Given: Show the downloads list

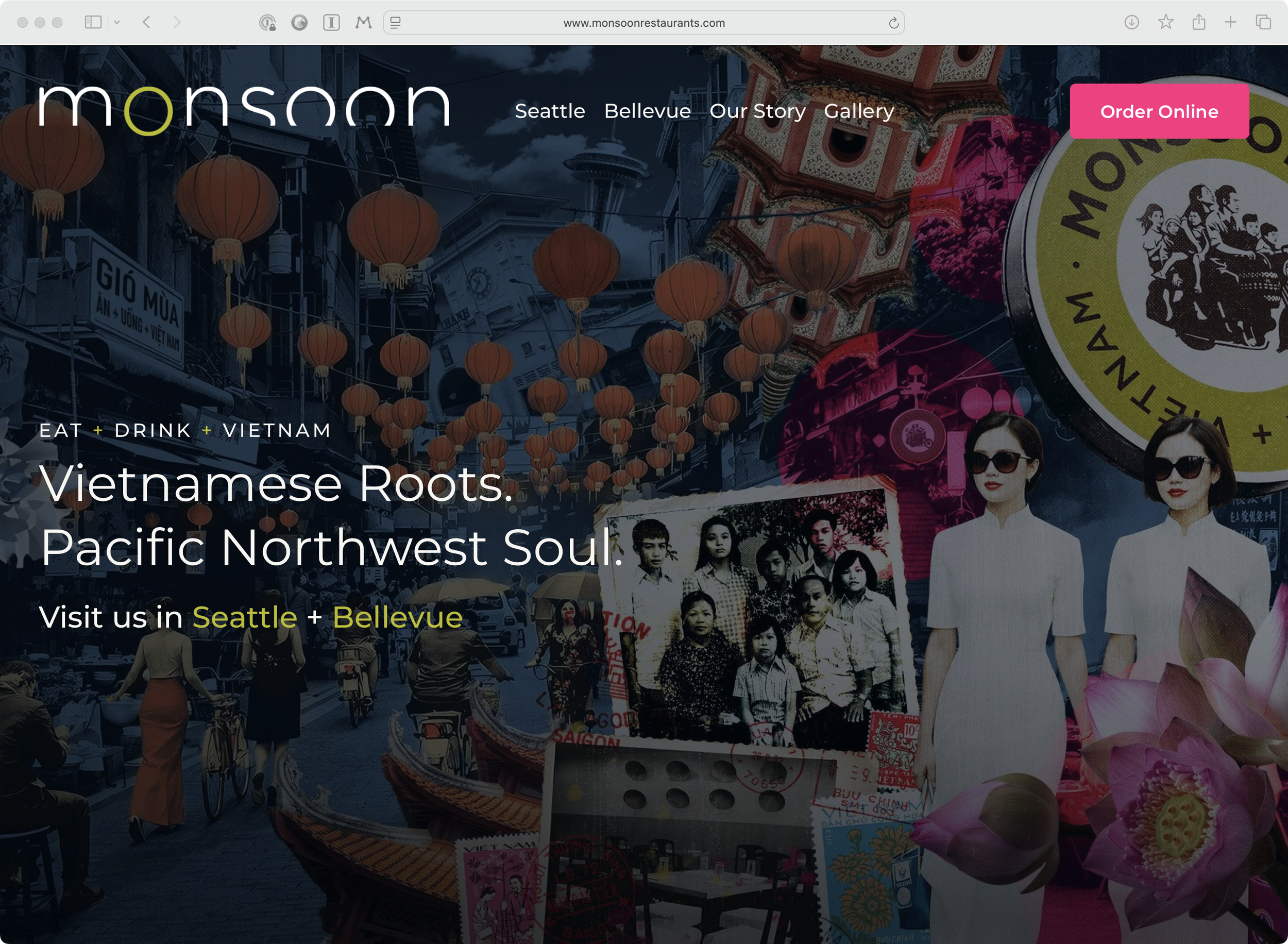Looking at the screenshot, I should coord(1131,22).
